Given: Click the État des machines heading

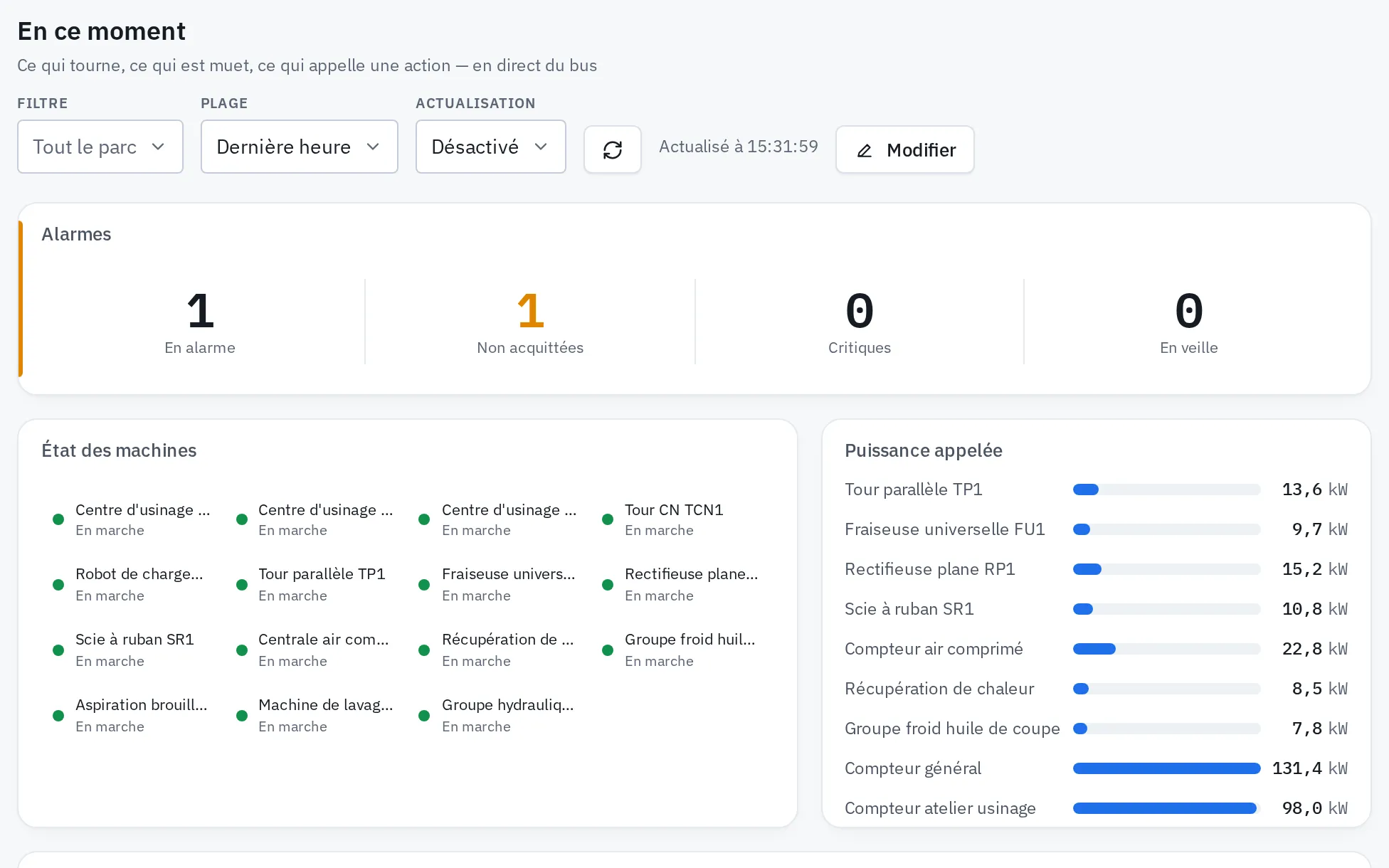Looking at the screenshot, I should 119,450.
